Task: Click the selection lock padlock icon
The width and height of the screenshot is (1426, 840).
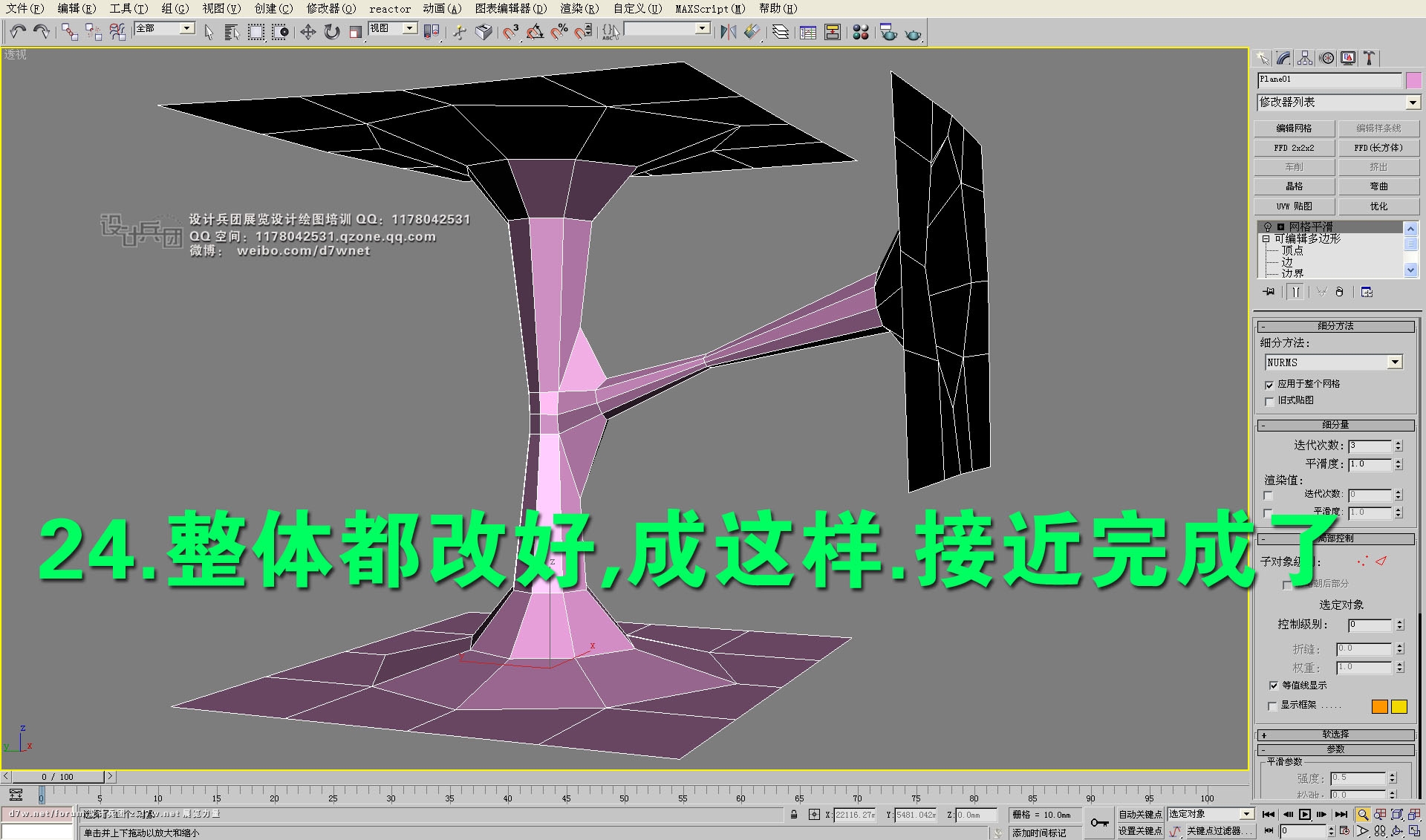Action: tap(794, 815)
